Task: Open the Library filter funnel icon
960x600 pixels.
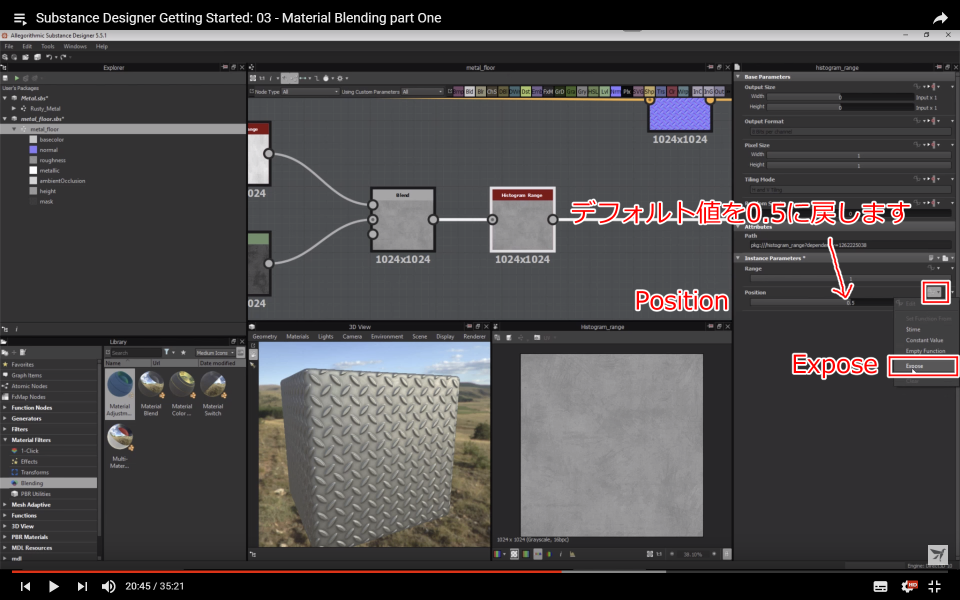Action: coord(167,353)
